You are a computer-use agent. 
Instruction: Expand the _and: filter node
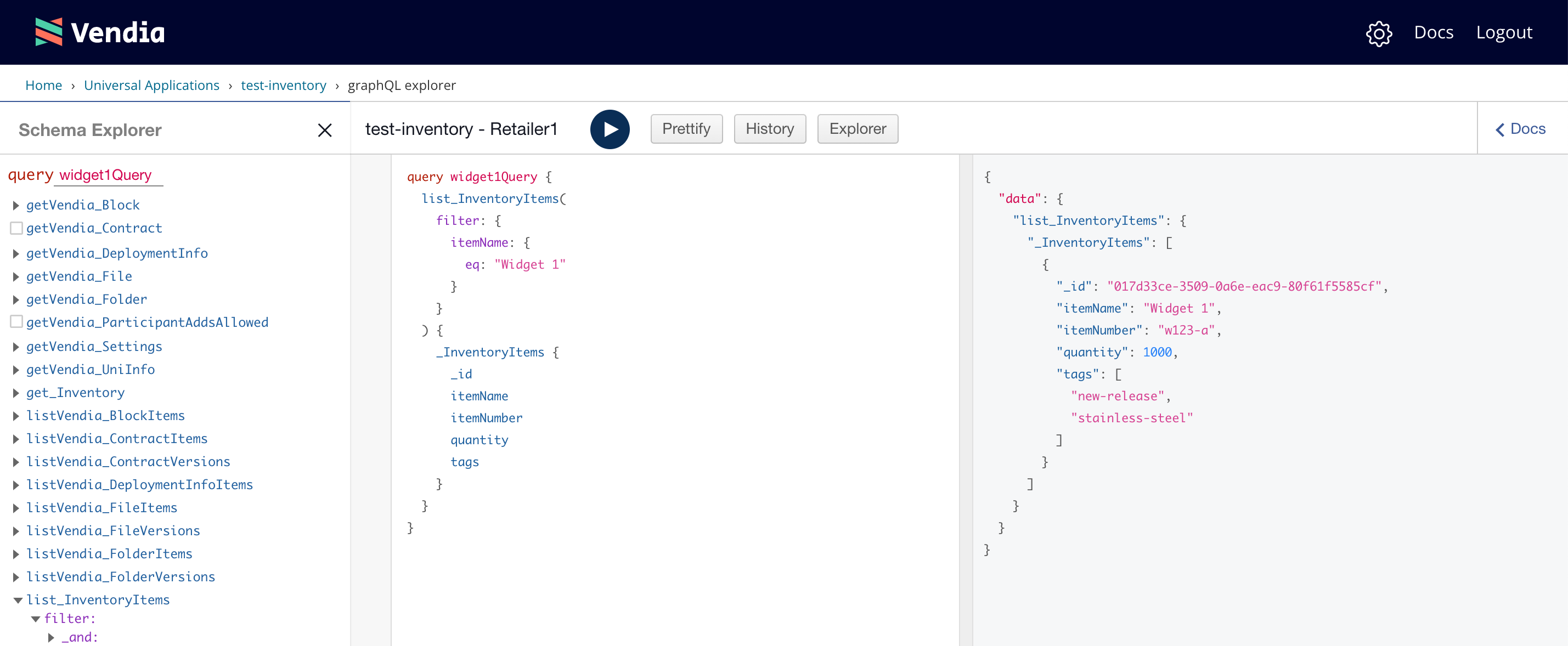click(x=51, y=637)
